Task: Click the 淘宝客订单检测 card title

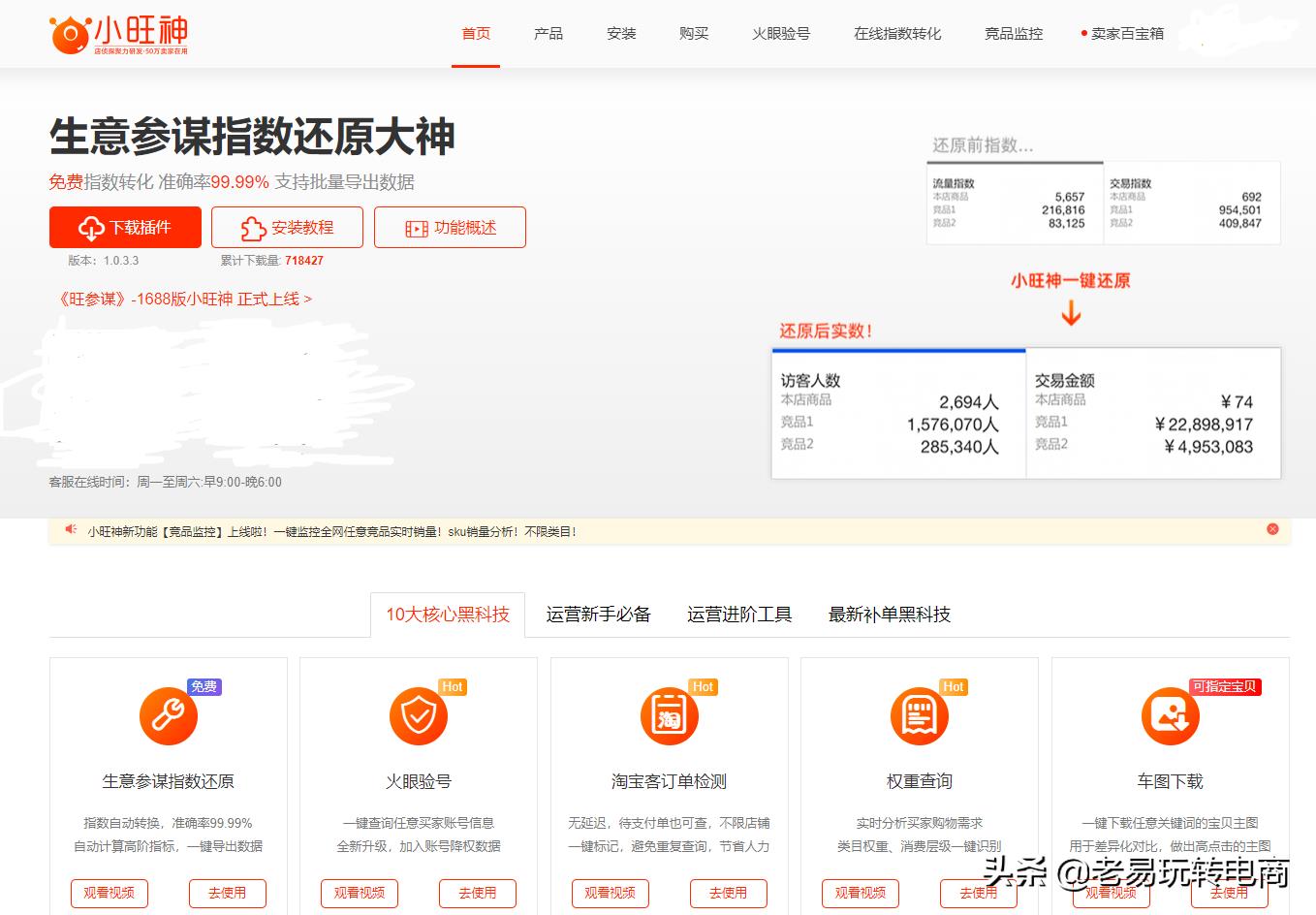Action: (669, 781)
